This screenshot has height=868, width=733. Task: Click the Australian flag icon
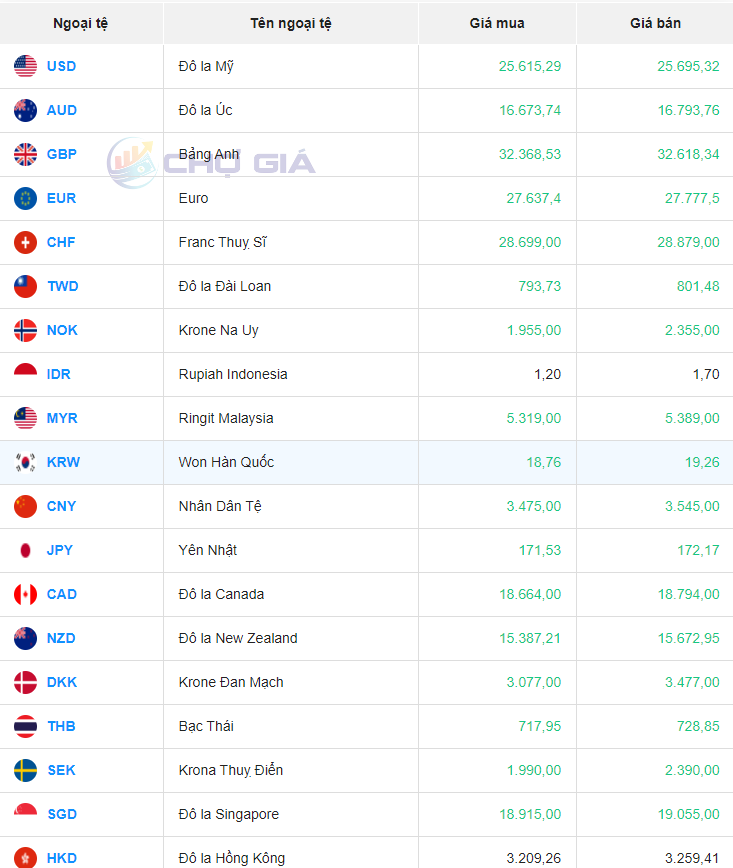(x=25, y=110)
